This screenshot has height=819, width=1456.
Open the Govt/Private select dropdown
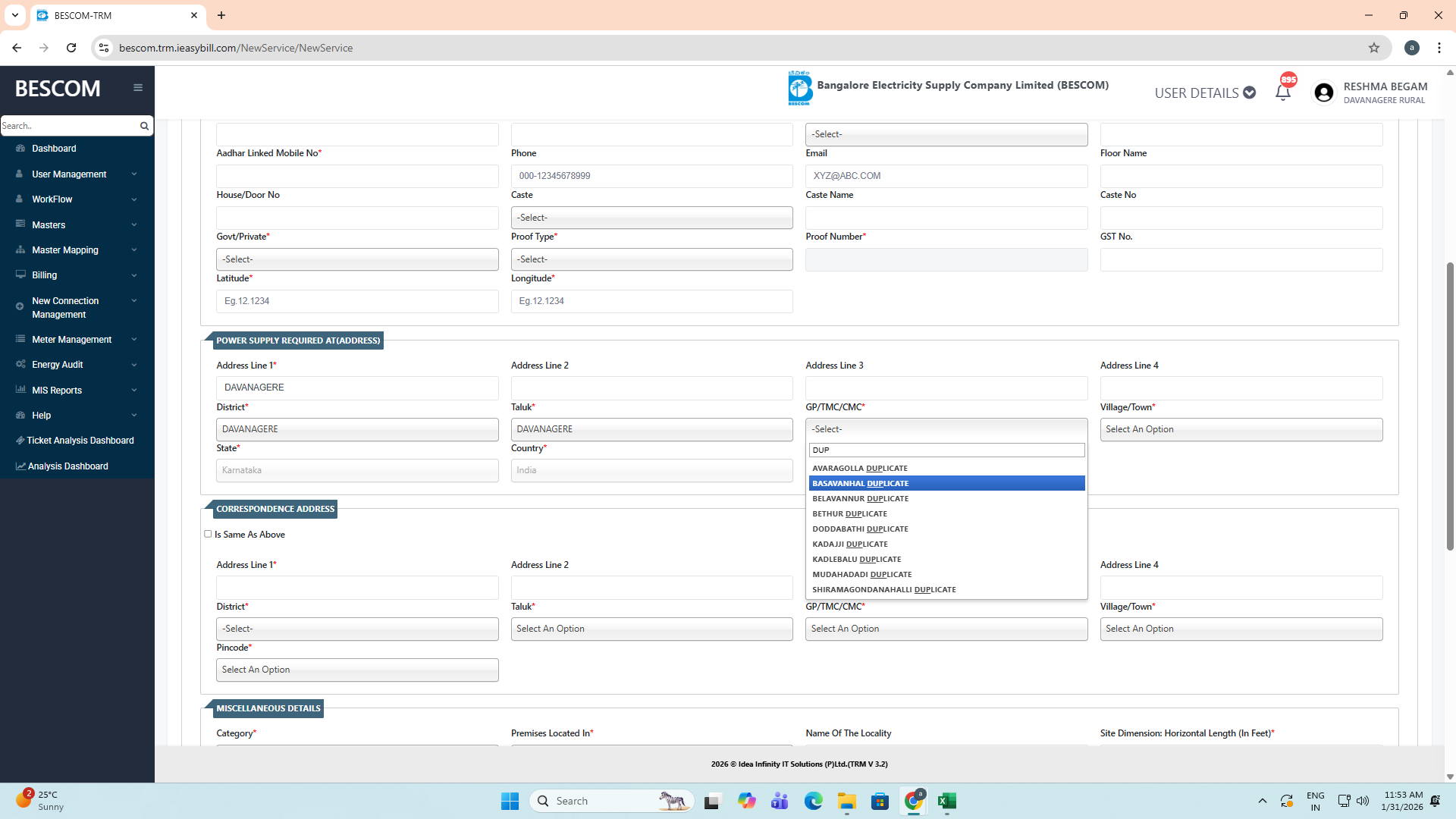[357, 259]
